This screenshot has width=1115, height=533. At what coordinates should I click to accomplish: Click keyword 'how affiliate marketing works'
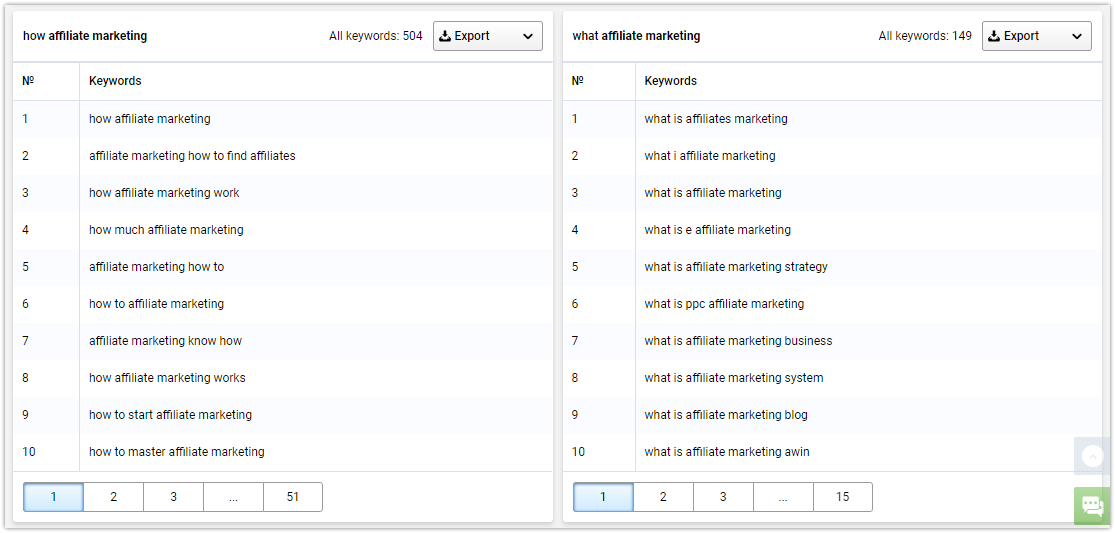click(167, 378)
